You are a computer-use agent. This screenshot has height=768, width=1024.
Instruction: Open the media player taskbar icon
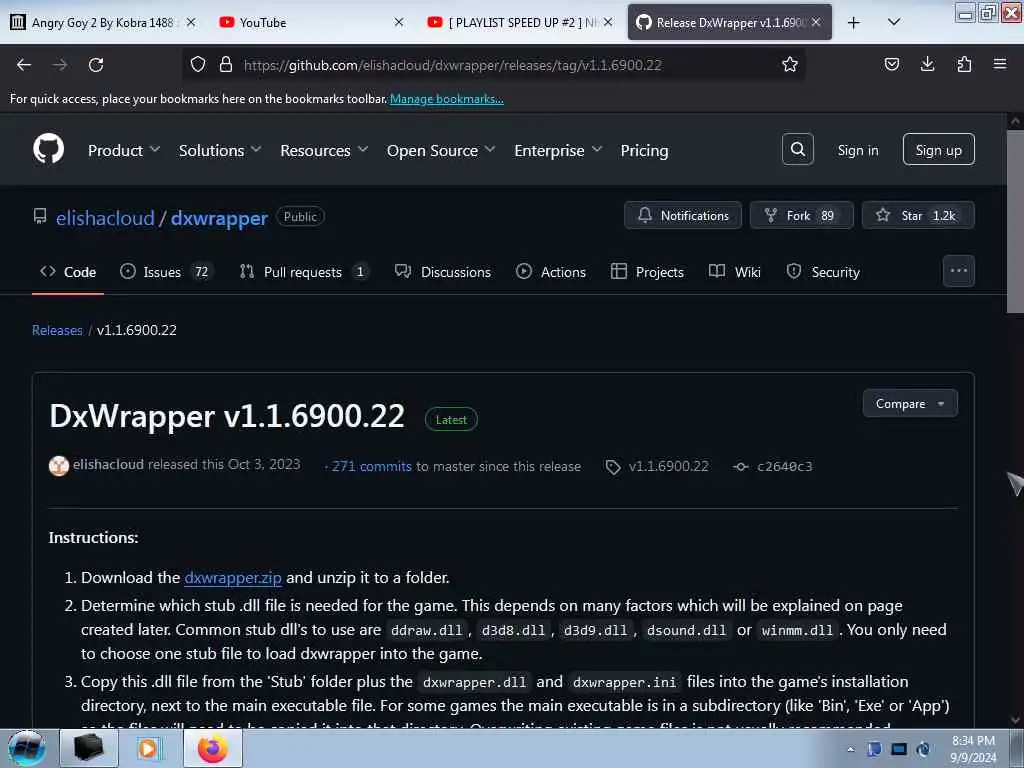pos(148,748)
